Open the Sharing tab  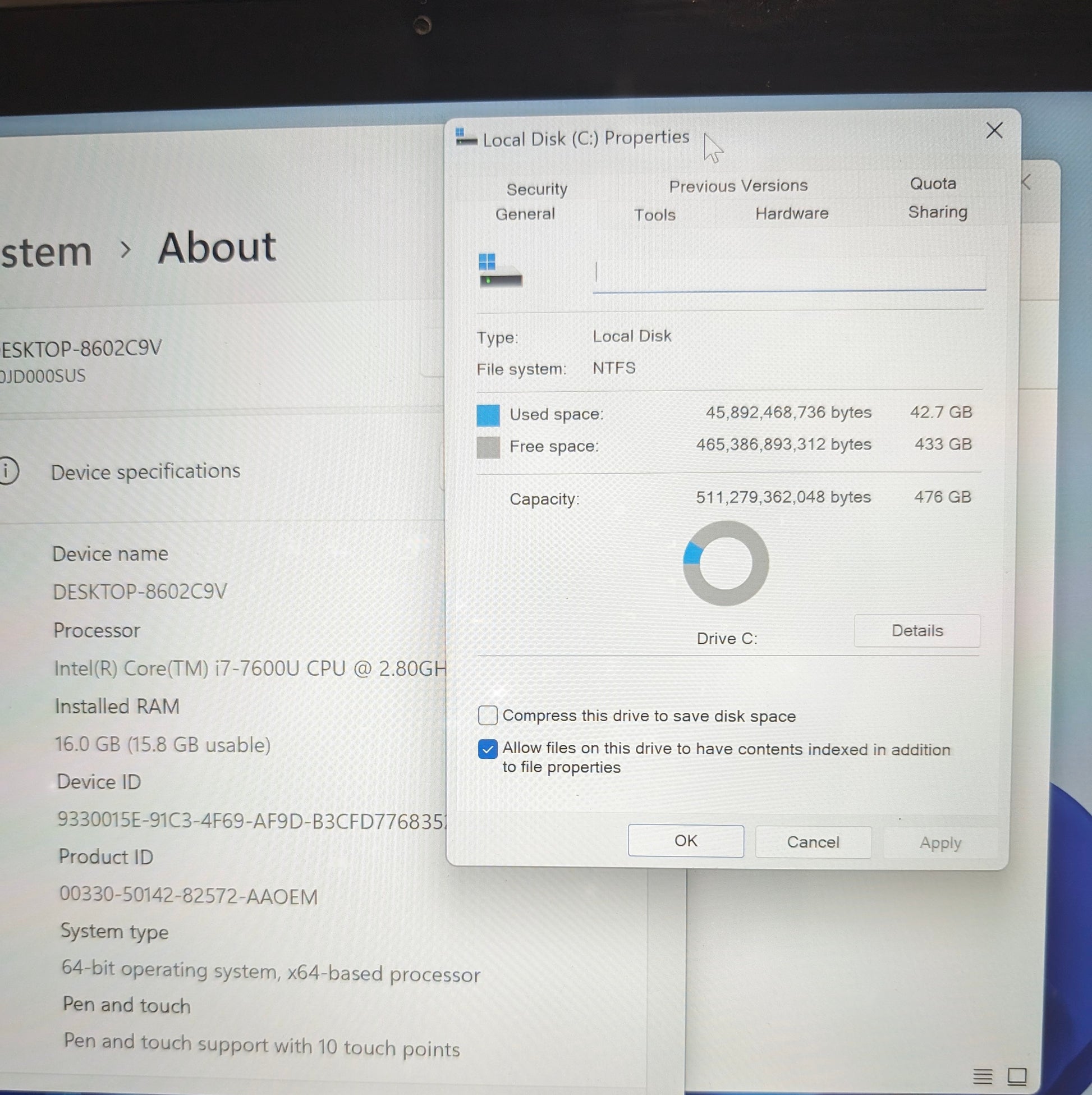937,212
